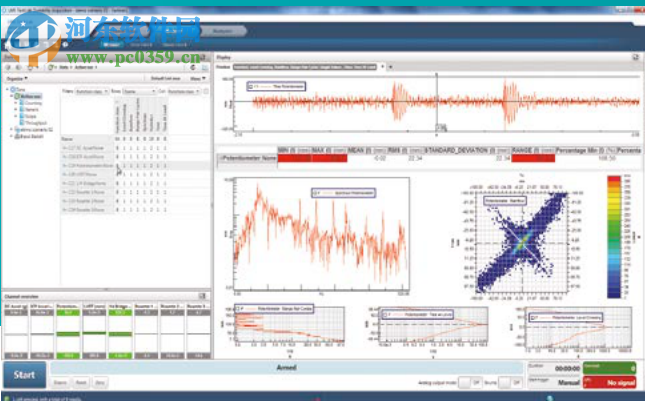Click the Armed status bar
Image resolution: width=645 pixels, height=403 pixels.
point(287,368)
